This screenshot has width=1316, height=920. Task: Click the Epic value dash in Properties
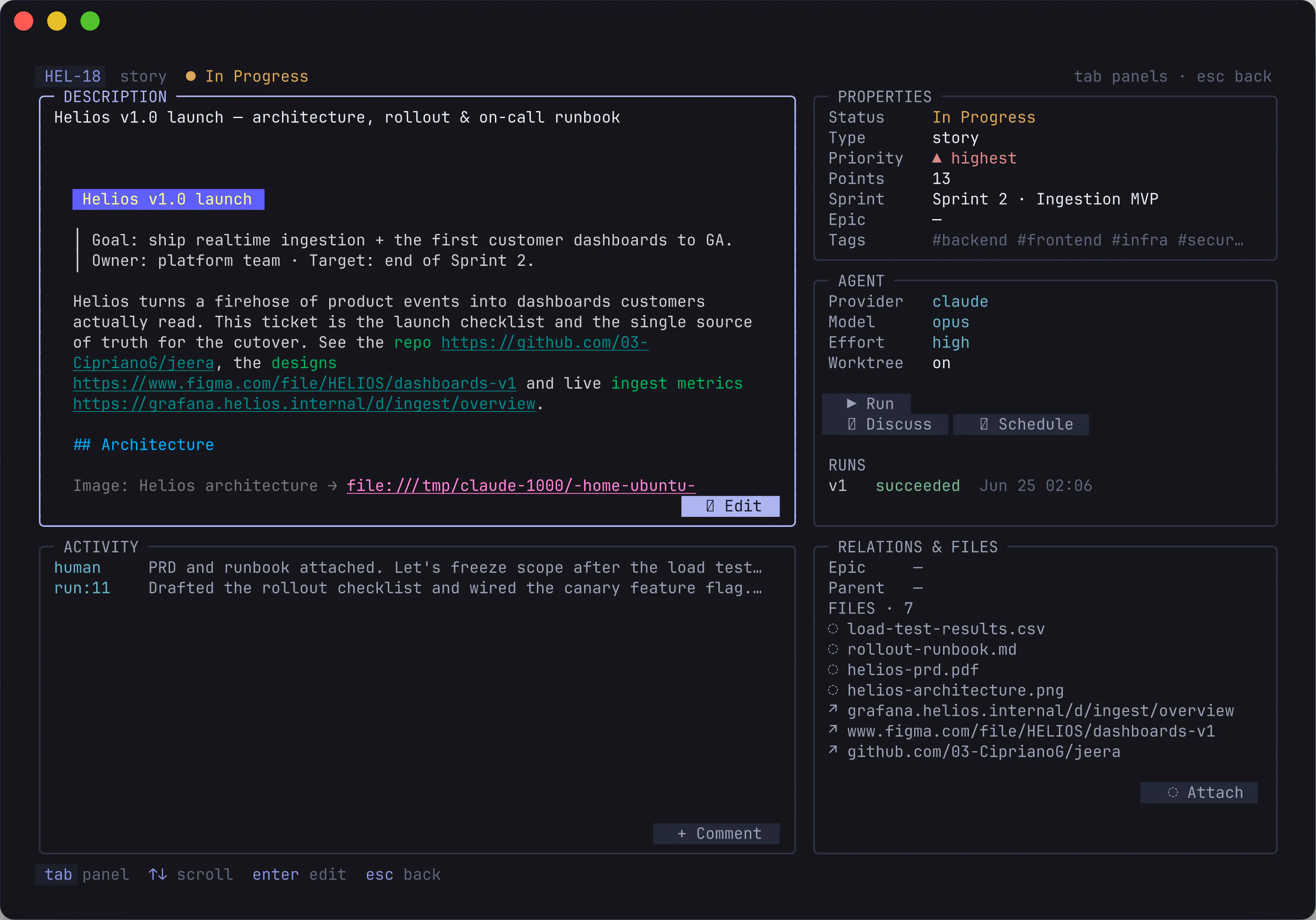(937, 220)
